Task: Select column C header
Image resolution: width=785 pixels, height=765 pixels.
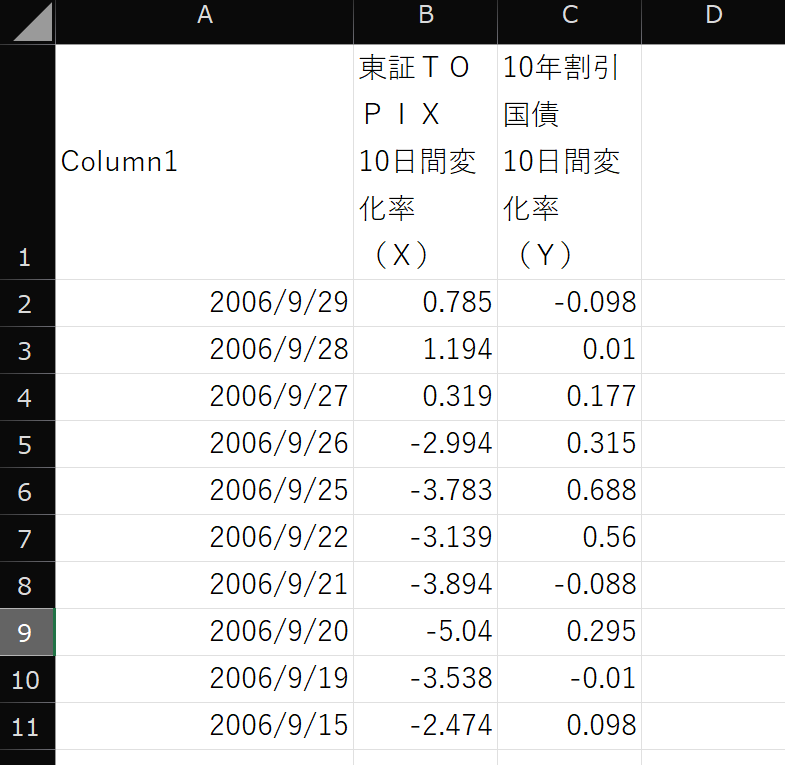Action: 569,16
